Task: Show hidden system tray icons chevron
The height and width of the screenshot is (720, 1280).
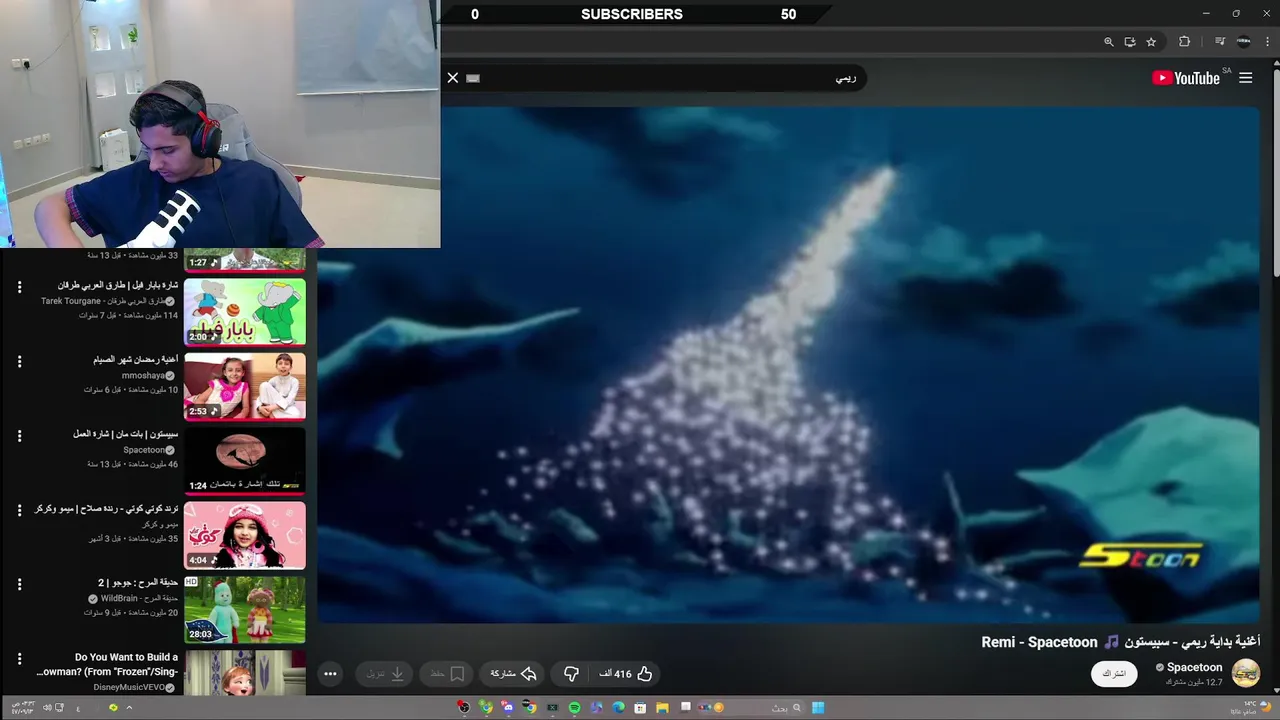Action: 129,708
